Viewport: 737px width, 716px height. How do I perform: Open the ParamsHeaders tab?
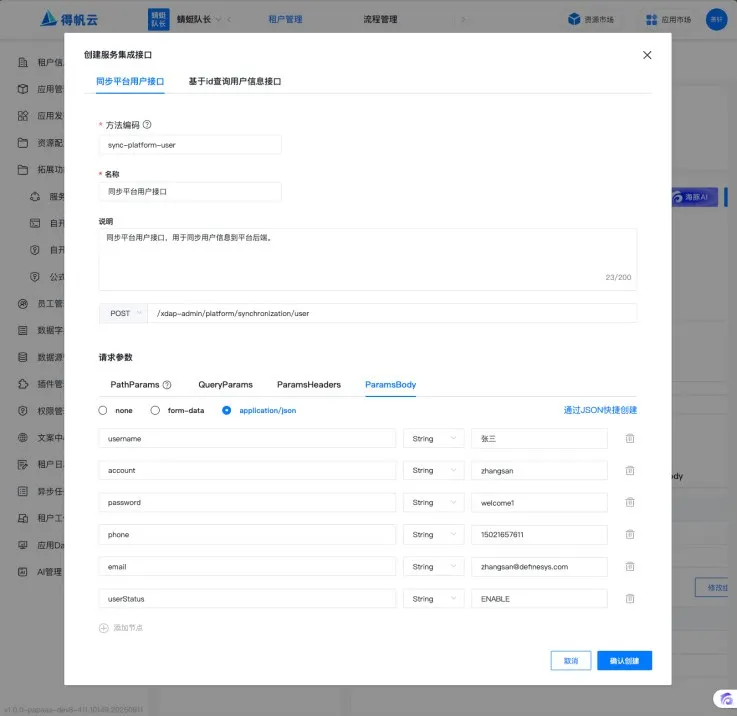point(309,385)
